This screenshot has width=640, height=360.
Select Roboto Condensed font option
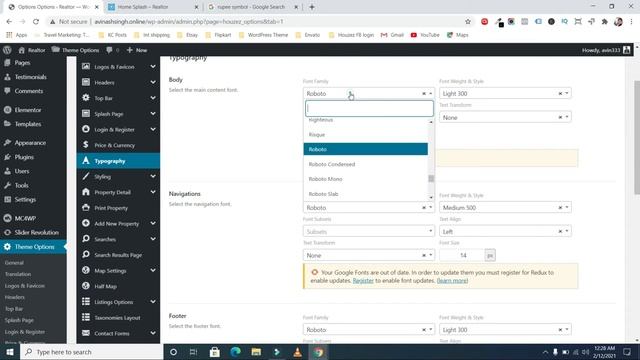coord(366,164)
